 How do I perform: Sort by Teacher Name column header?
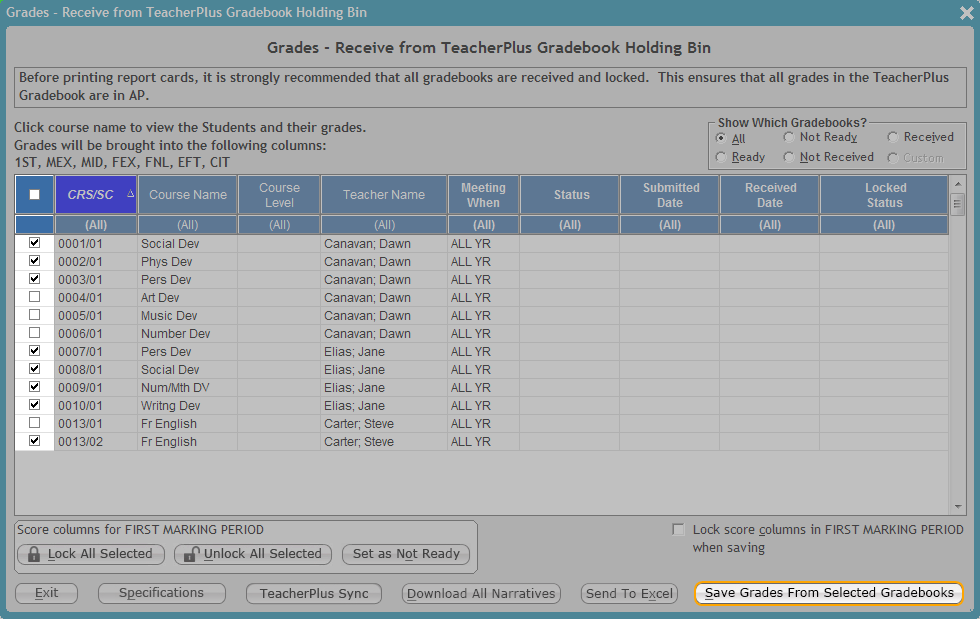coord(384,194)
